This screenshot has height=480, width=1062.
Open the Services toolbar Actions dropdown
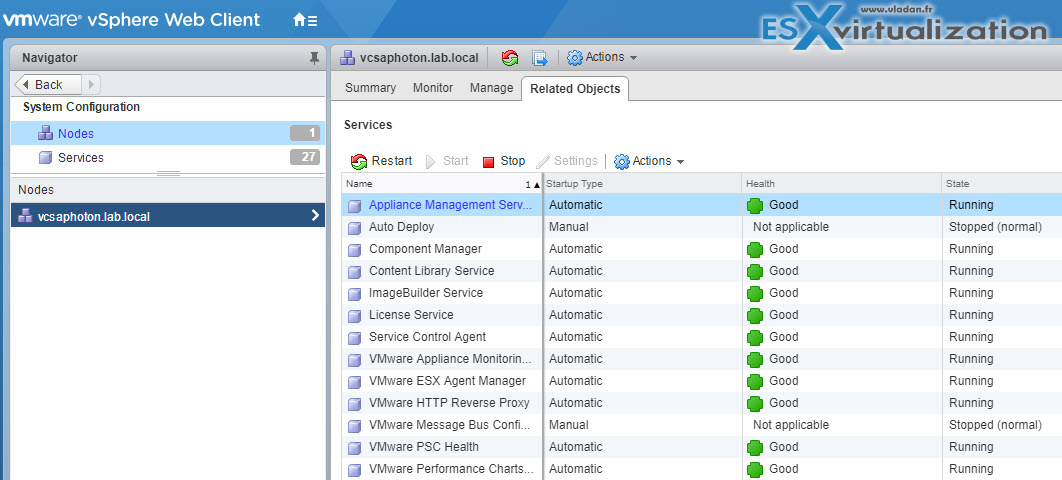pos(649,161)
